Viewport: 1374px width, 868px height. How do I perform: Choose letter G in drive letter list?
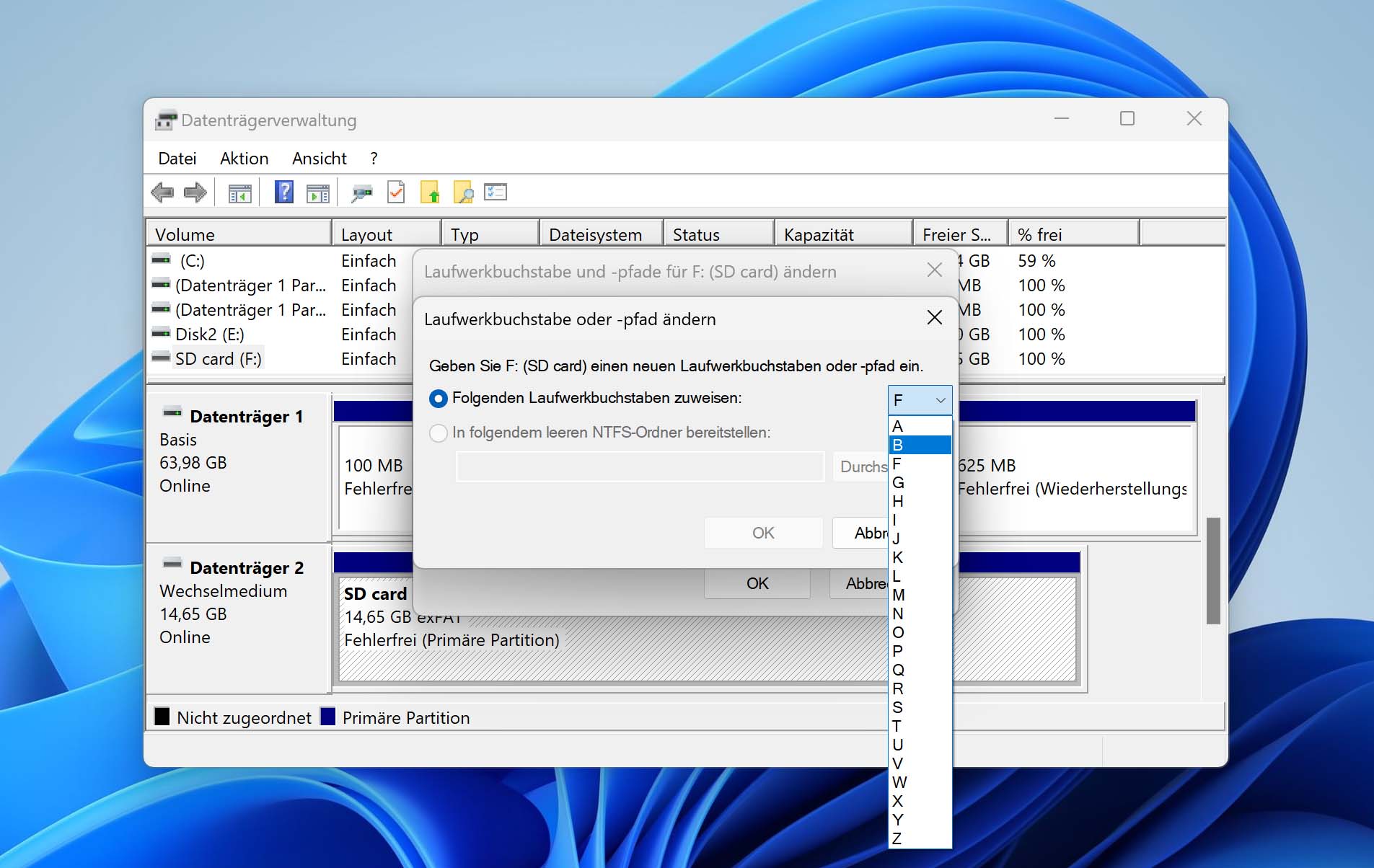tap(920, 482)
